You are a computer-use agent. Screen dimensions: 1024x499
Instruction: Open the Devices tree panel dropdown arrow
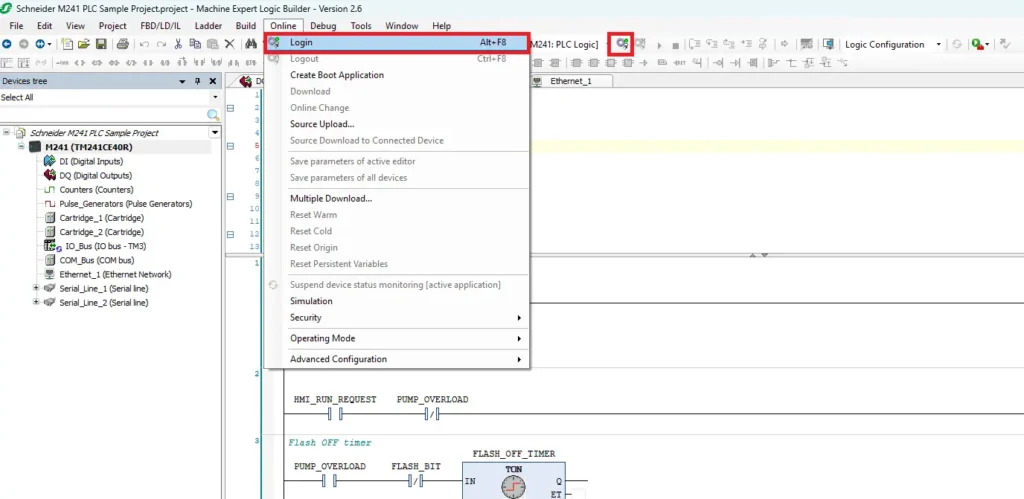(183, 82)
